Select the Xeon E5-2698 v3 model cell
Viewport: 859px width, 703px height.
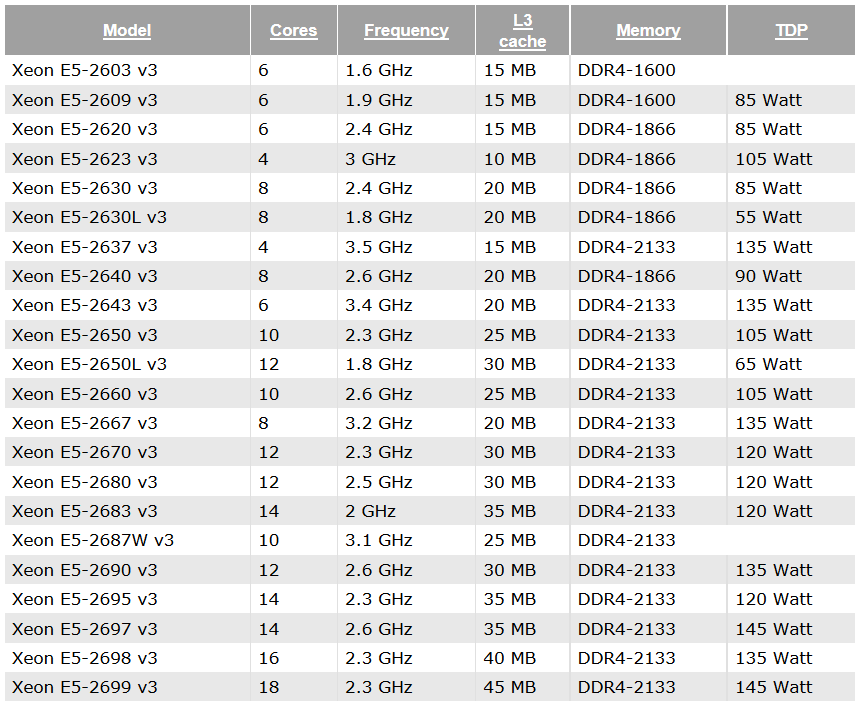[x=85, y=658]
